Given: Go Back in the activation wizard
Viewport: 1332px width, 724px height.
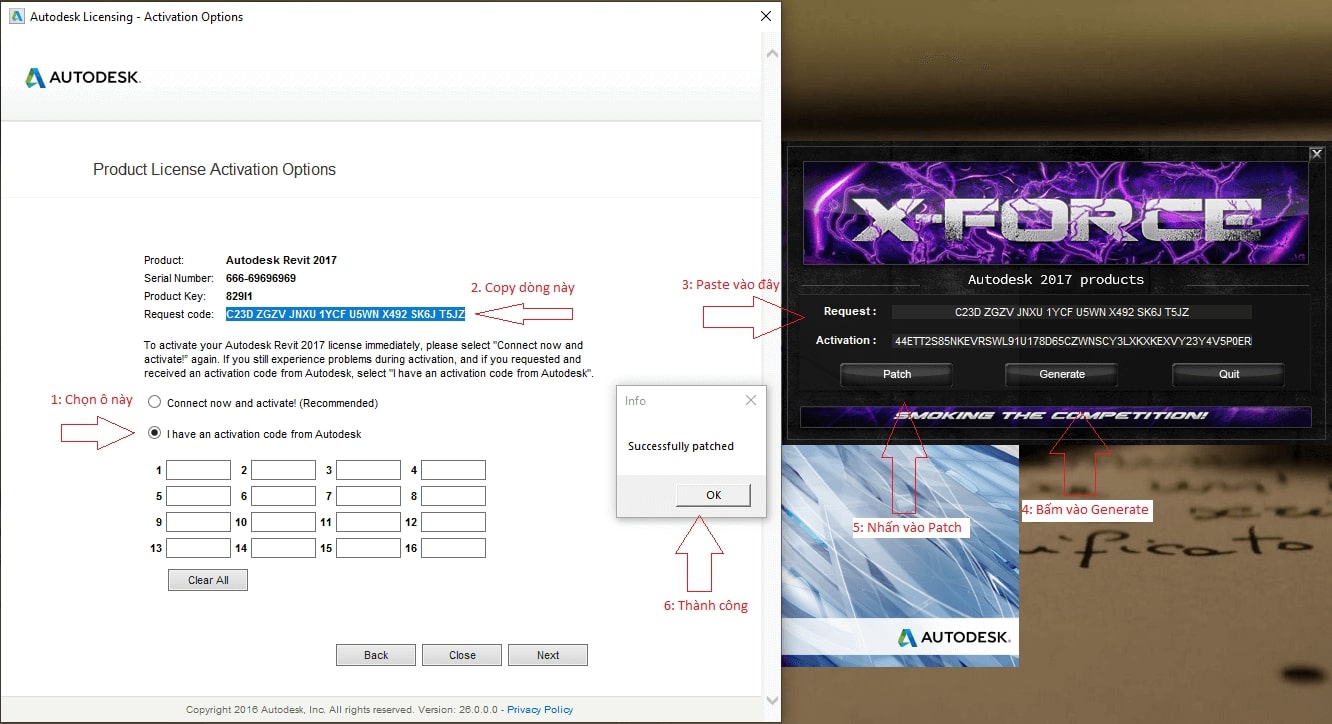Looking at the screenshot, I should (376, 655).
